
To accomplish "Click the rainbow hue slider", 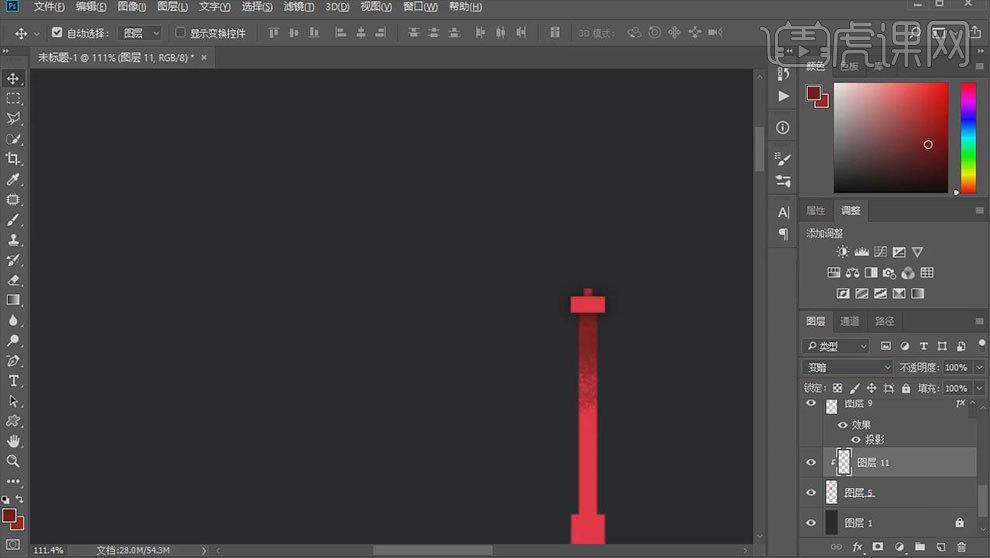I will point(969,138).
